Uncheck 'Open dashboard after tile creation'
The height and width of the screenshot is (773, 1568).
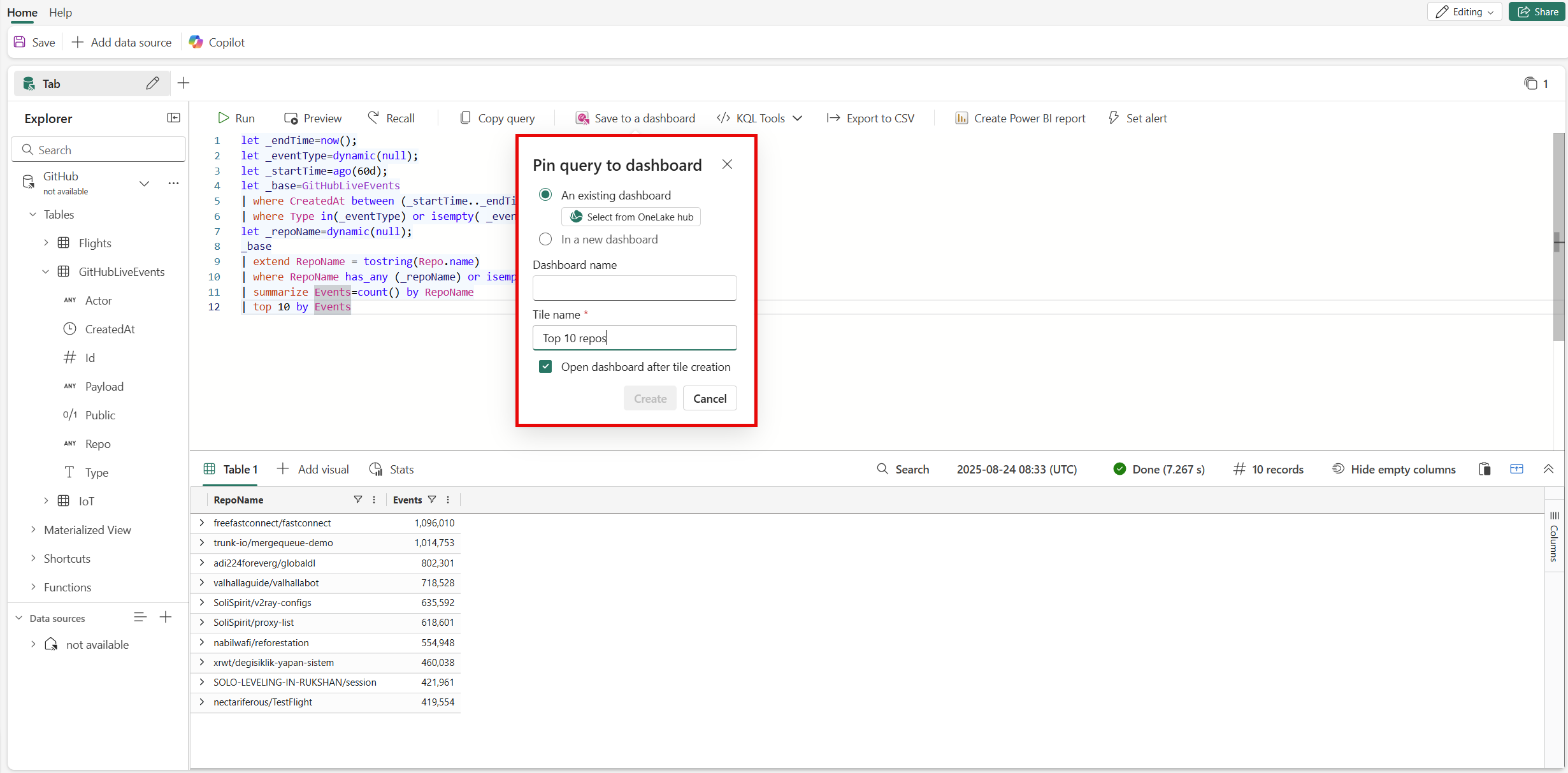pyautogui.click(x=545, y=366)
